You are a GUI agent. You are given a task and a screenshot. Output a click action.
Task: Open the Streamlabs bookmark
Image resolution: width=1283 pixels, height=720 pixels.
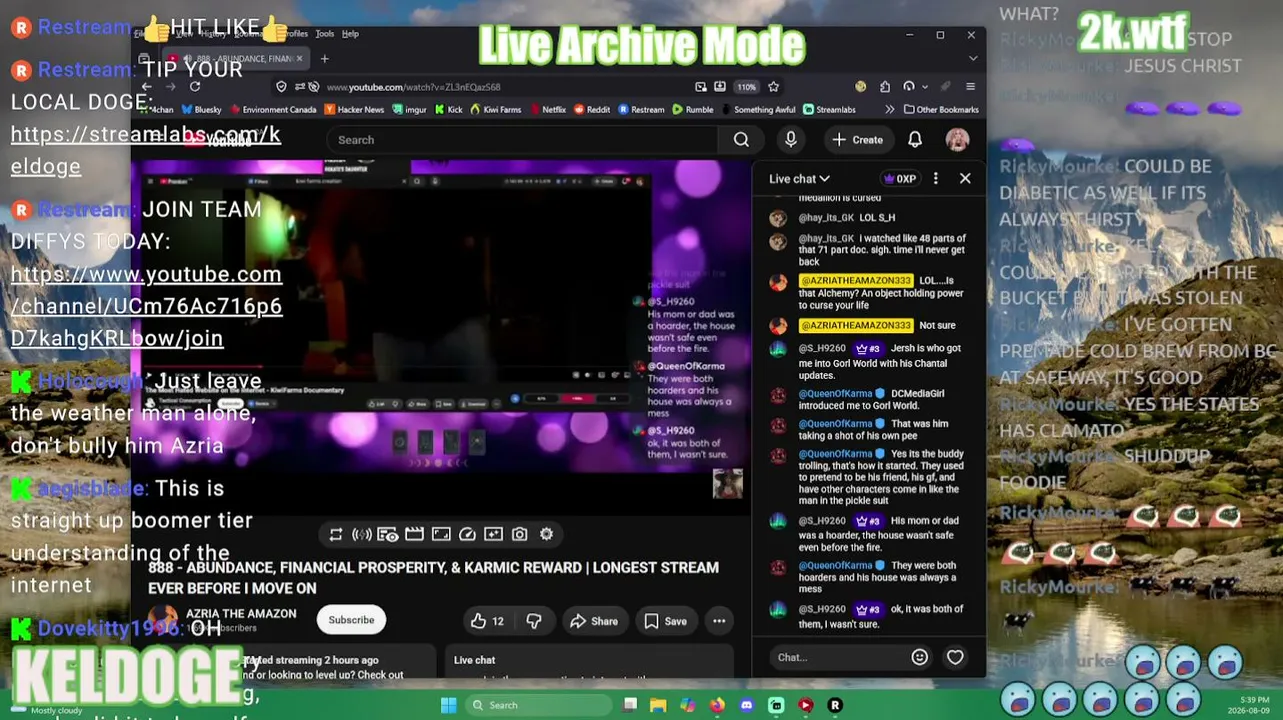tap(829, 109)
